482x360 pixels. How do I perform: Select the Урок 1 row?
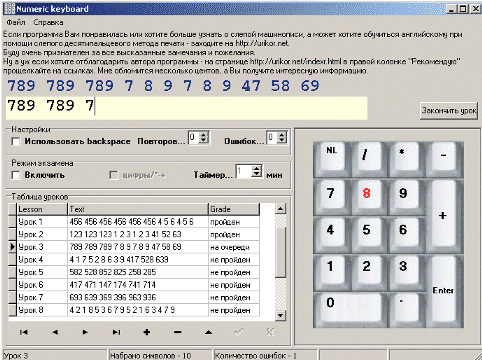click(x=134, y=222)
